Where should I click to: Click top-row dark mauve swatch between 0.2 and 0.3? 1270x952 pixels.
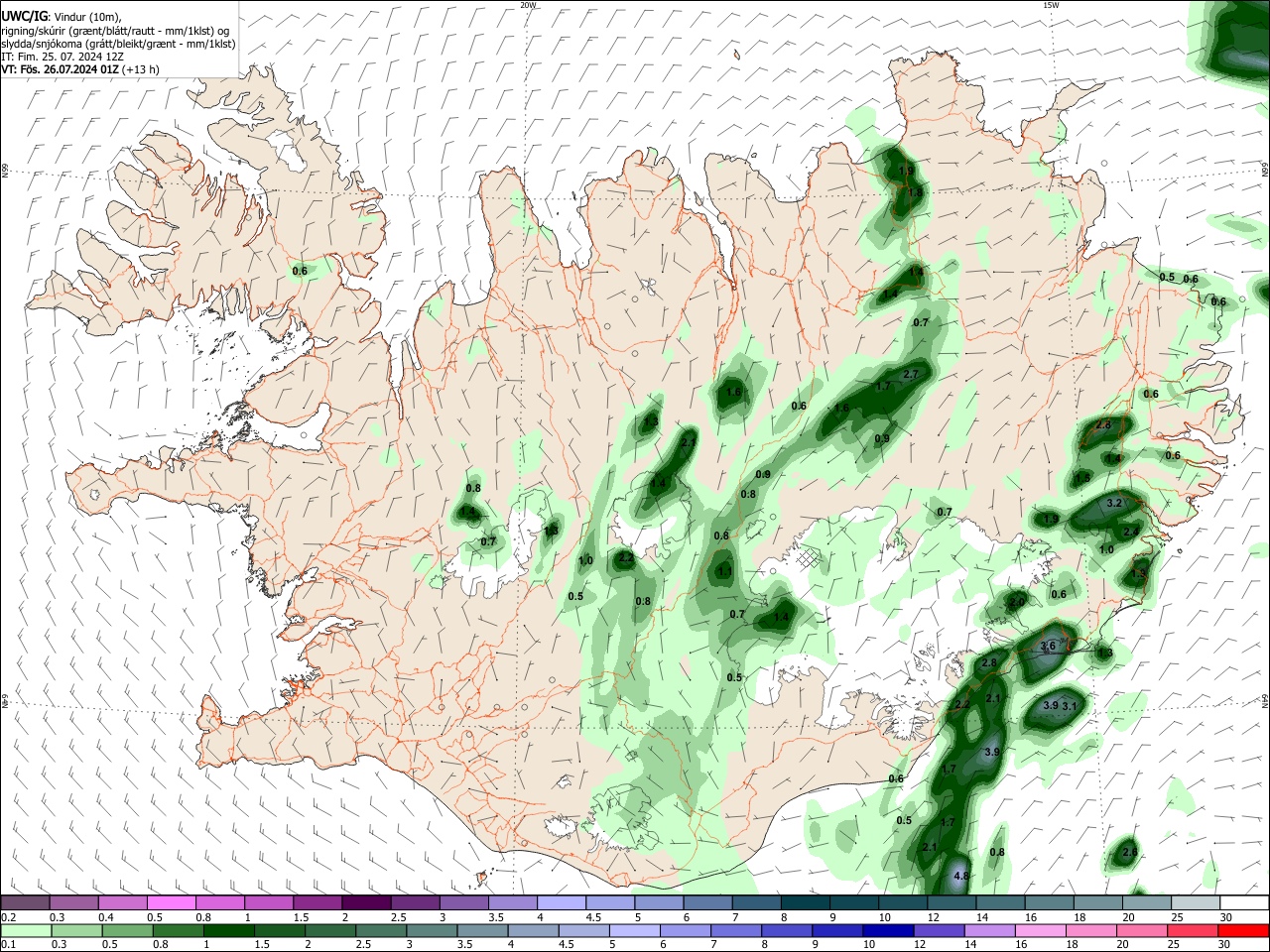(25, 903)
